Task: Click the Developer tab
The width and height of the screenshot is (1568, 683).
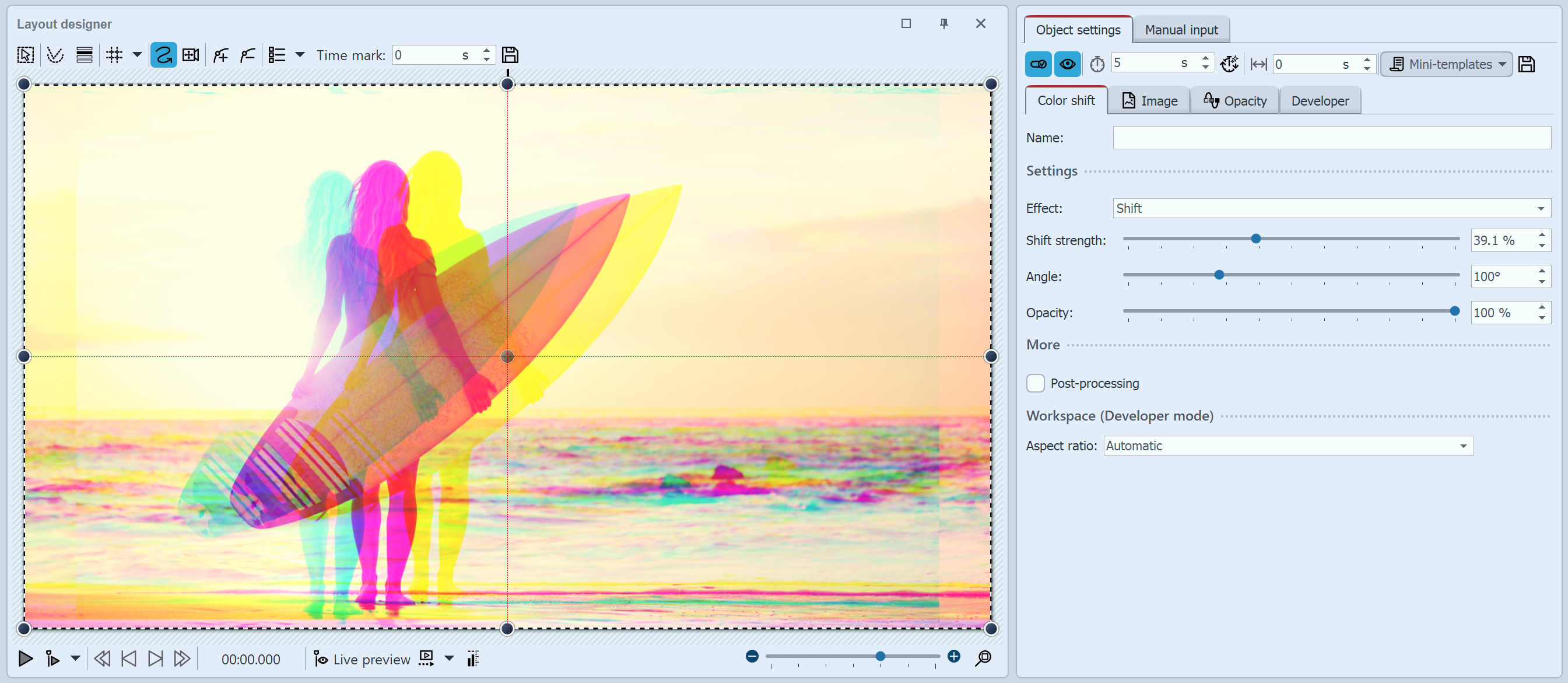Action: coord(1320,100)
